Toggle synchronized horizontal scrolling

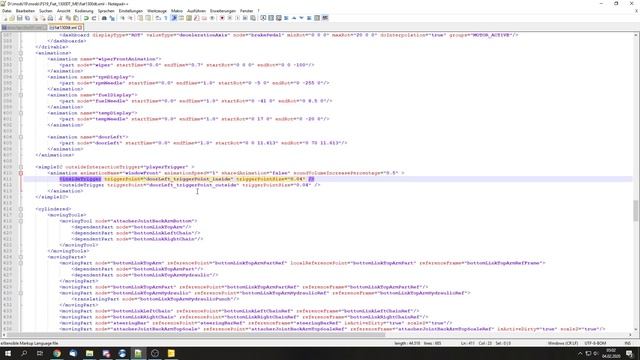[148, 18]
